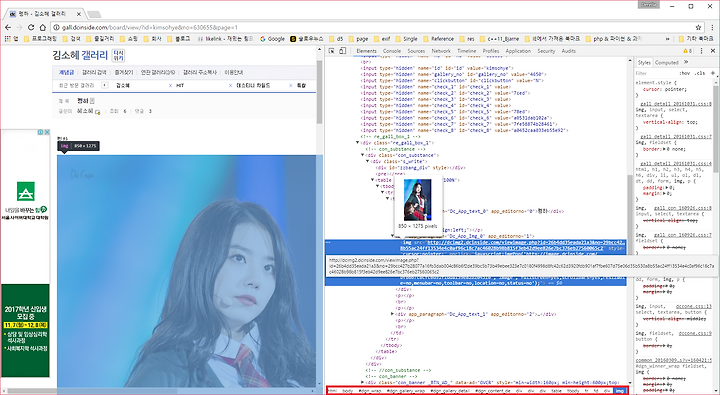Click the img src URL link
The height and width of the screenshot is (395, 720).
512,245
